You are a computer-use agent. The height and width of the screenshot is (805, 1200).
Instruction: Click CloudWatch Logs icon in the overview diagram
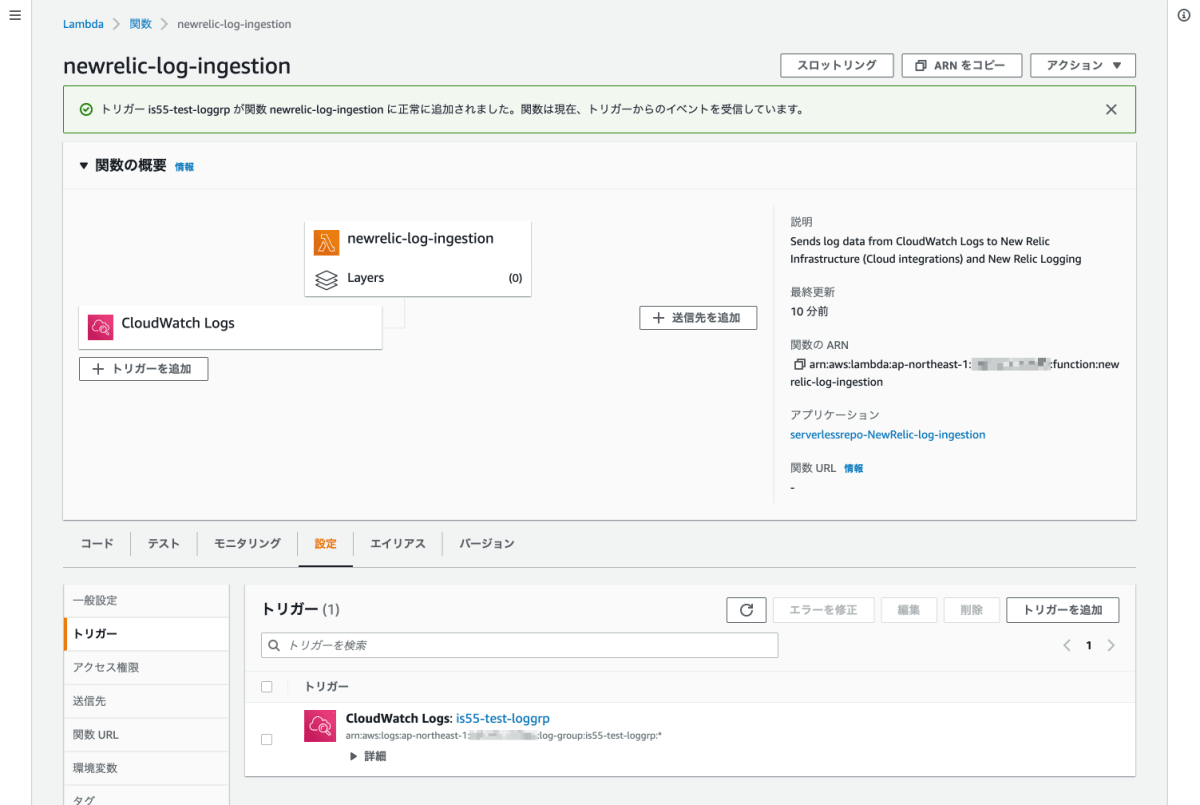tap(101, 327)
